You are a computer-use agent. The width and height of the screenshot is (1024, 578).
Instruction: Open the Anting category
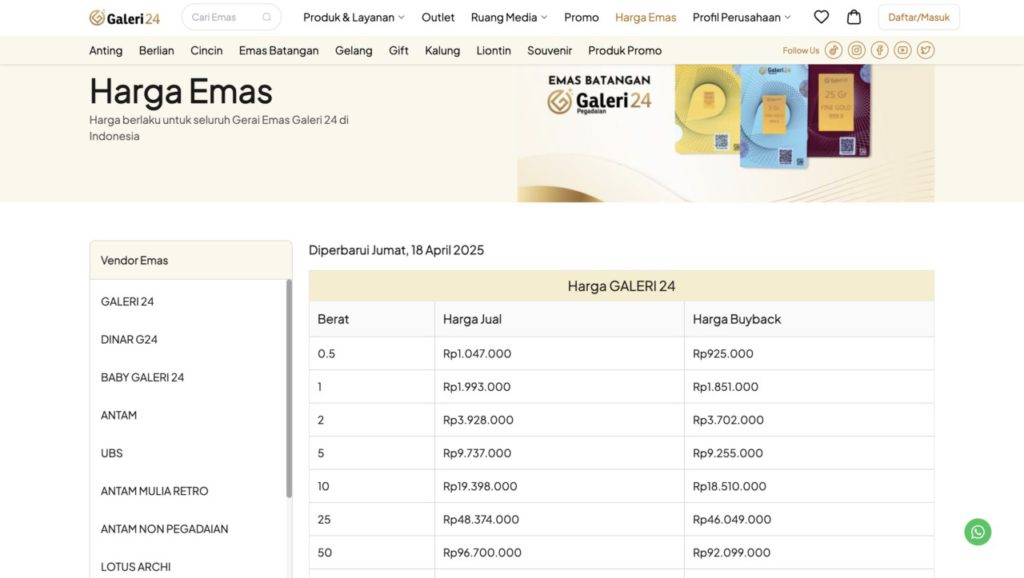(106, 50)
